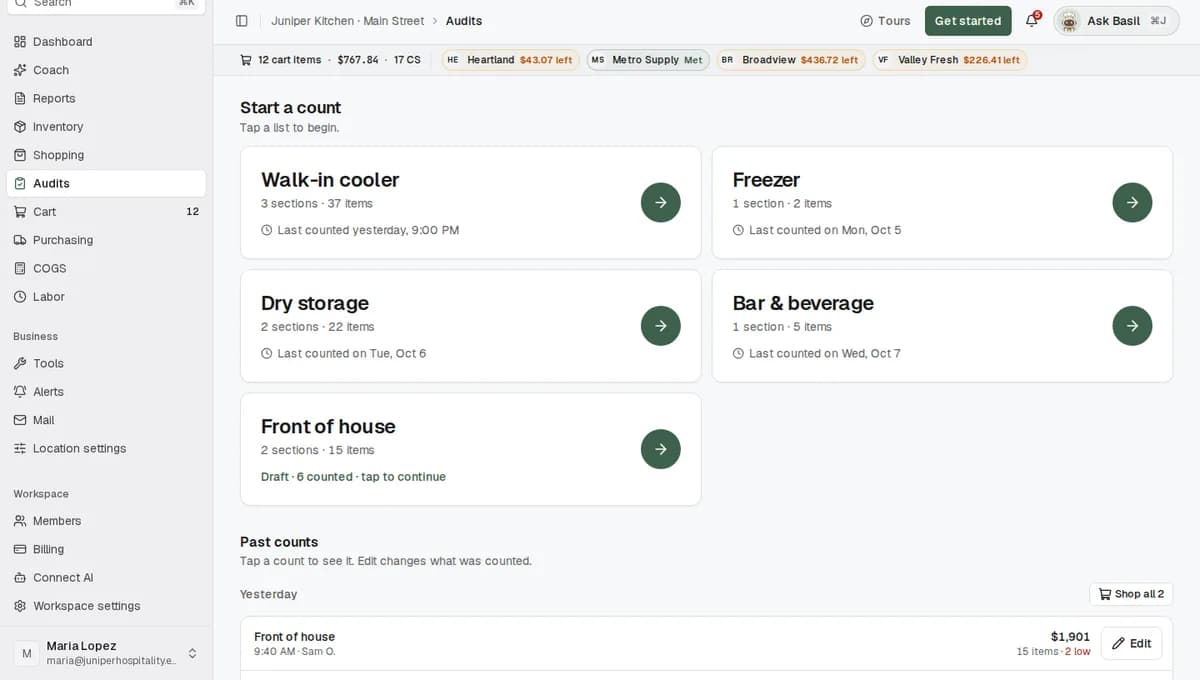Viewport: 1200px width, 680px height.
Task: Click the Freezer list title
Action: pos(766,180)
